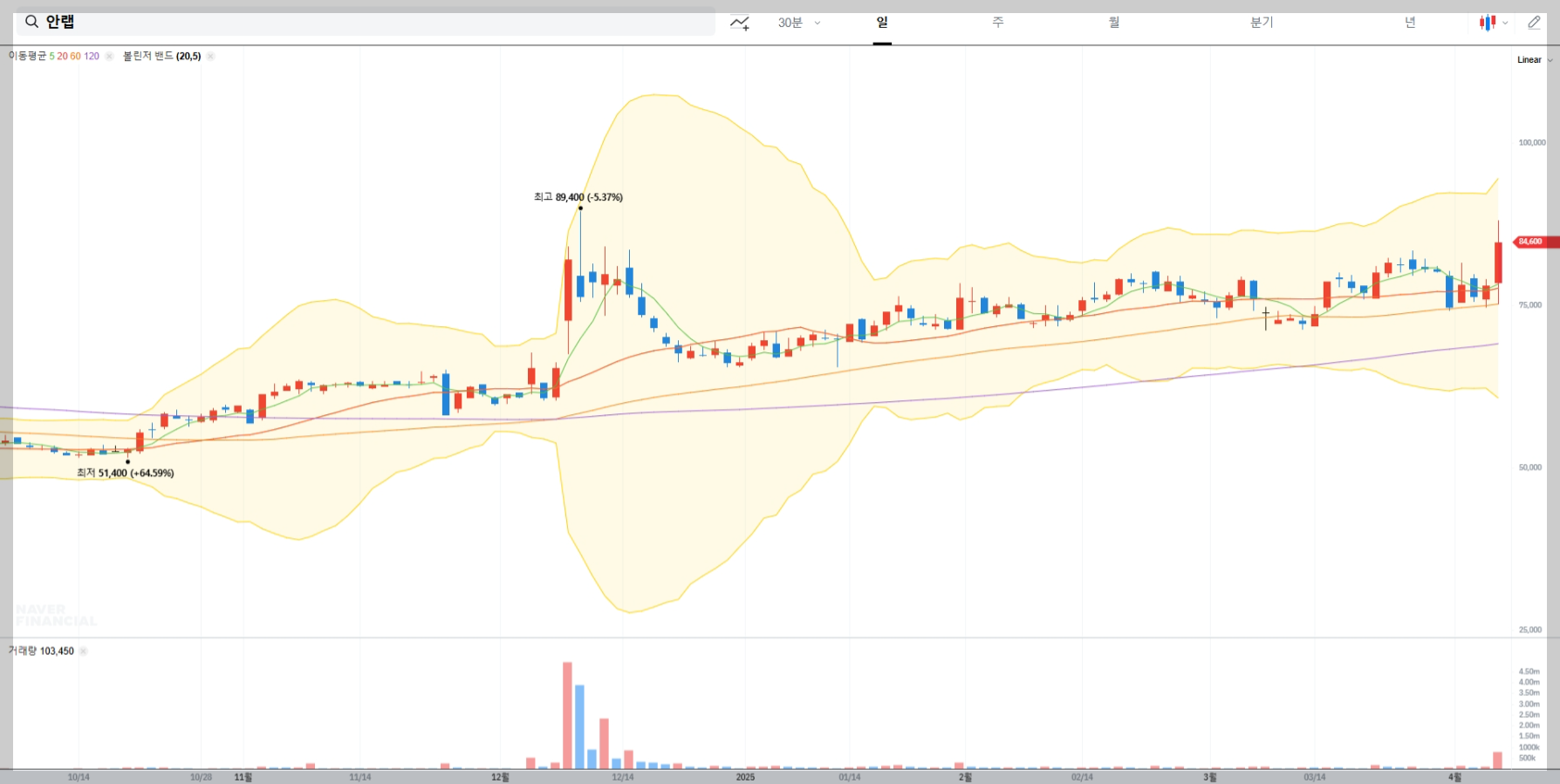Click the 2월 date axis label
Viewport: 1560px width, 784px height.
click(965, 777)
